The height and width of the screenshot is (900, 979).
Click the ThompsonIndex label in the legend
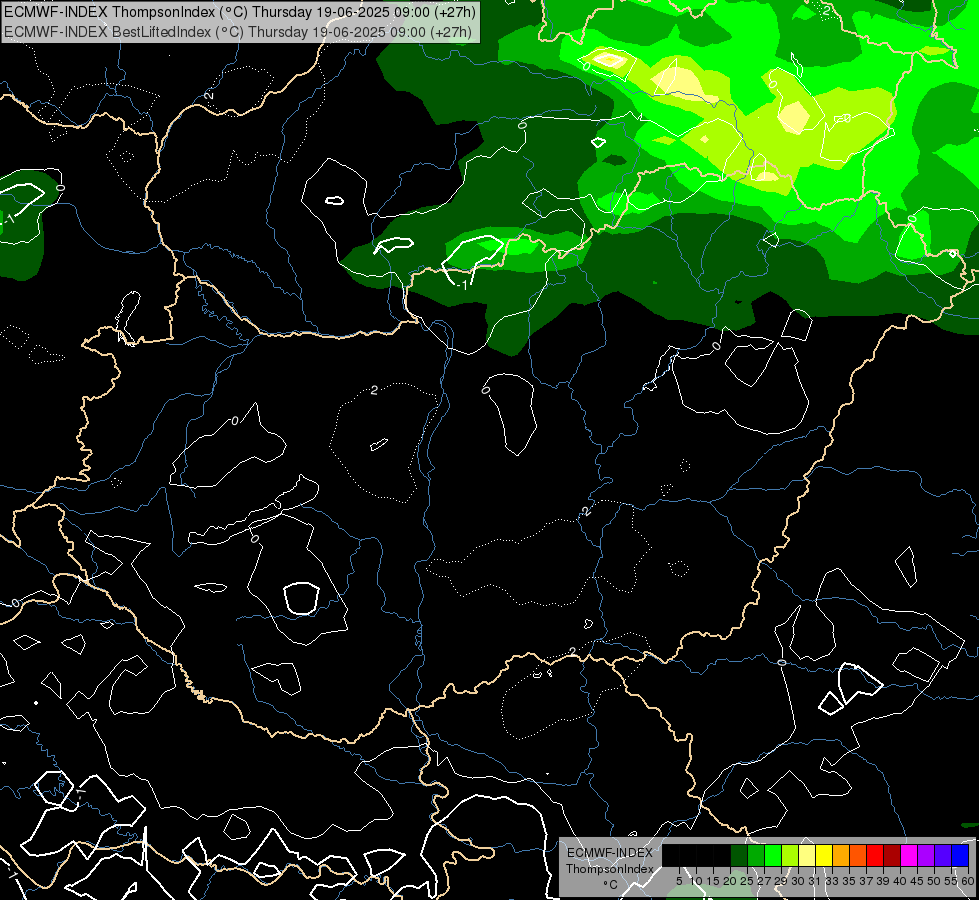(610, 869)
